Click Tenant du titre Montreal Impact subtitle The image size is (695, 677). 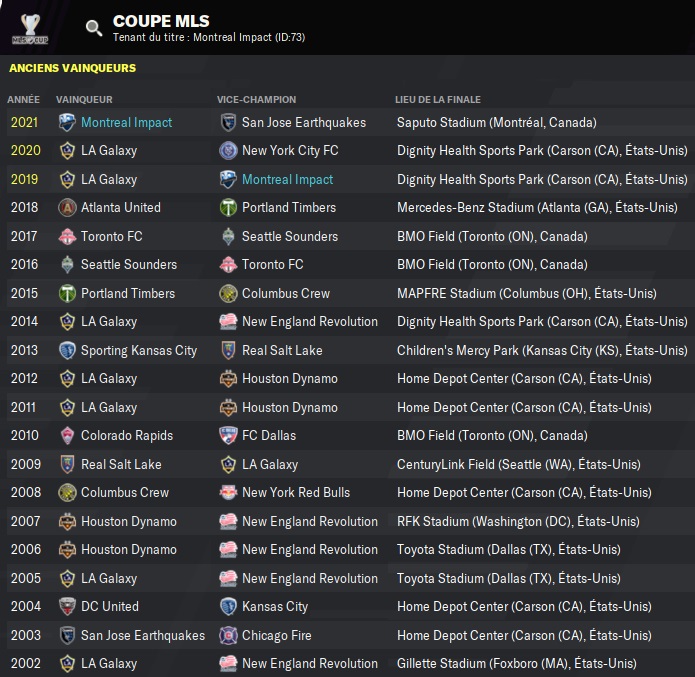click(209, 37)
